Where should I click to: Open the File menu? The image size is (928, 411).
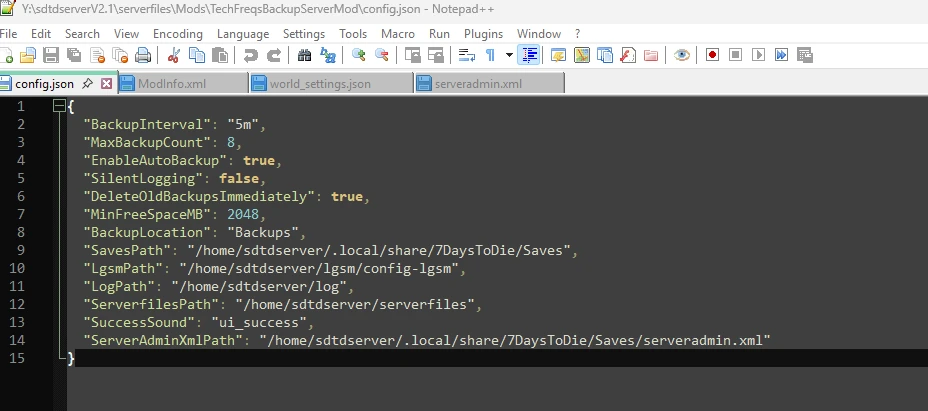click(8, 34)
